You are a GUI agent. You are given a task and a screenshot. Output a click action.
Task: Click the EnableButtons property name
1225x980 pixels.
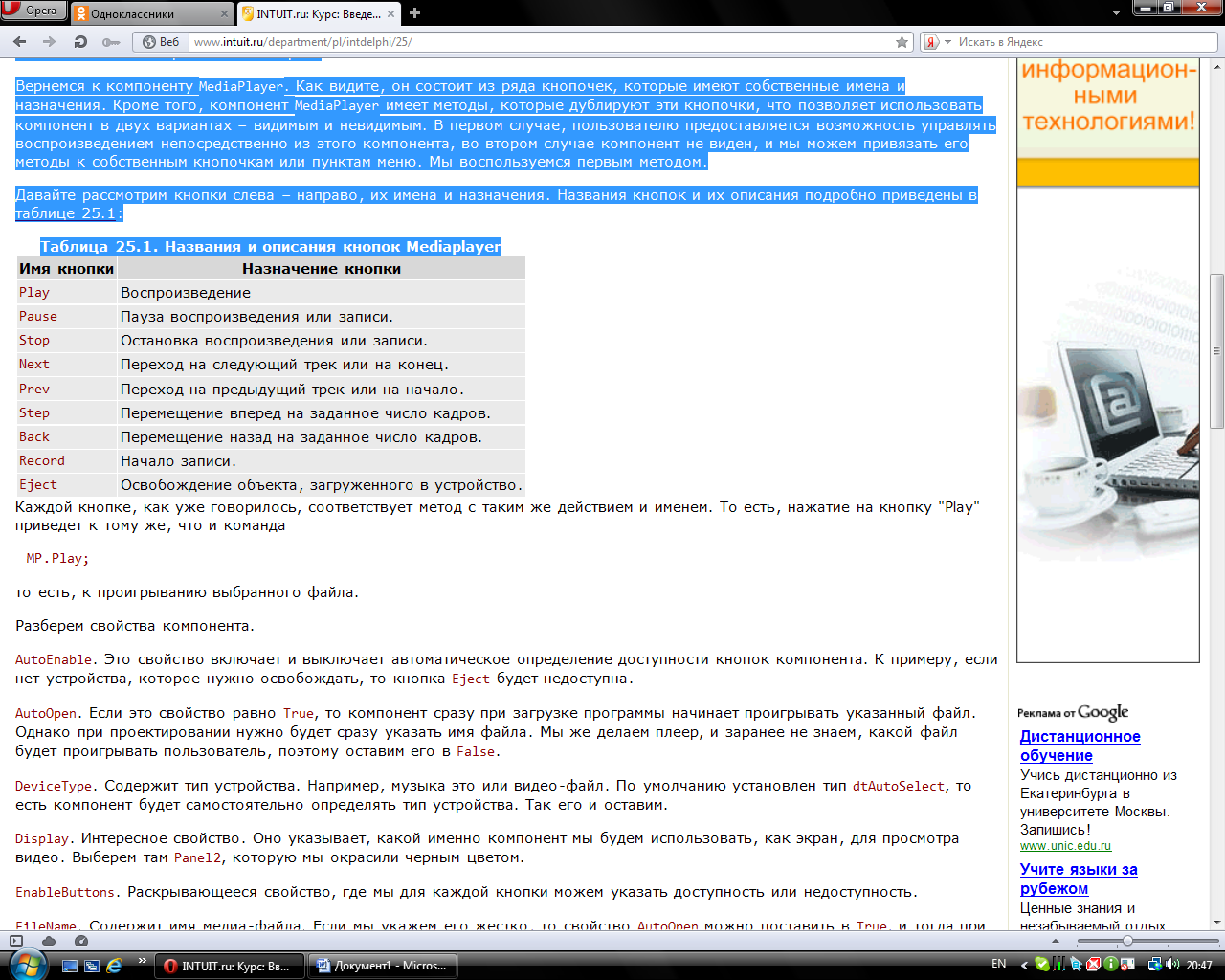click(65, 892)
